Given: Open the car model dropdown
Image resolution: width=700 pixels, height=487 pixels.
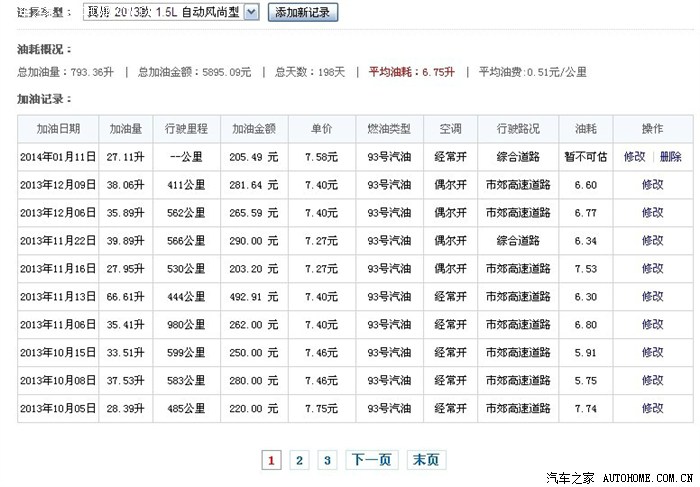Looking at the screenshot, I should click(251, 12).
